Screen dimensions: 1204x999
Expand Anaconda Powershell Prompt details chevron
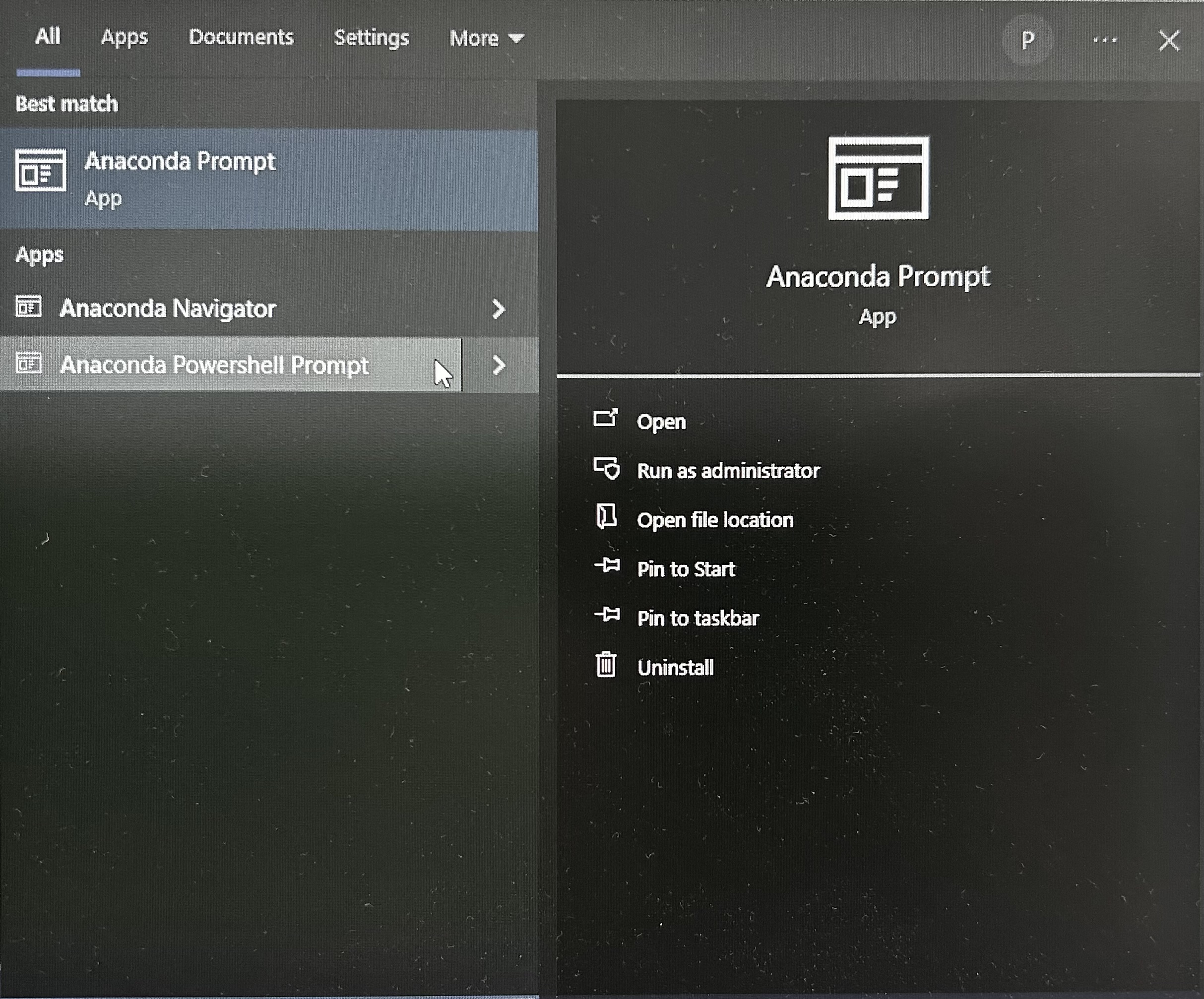click(x=498, y=365)
